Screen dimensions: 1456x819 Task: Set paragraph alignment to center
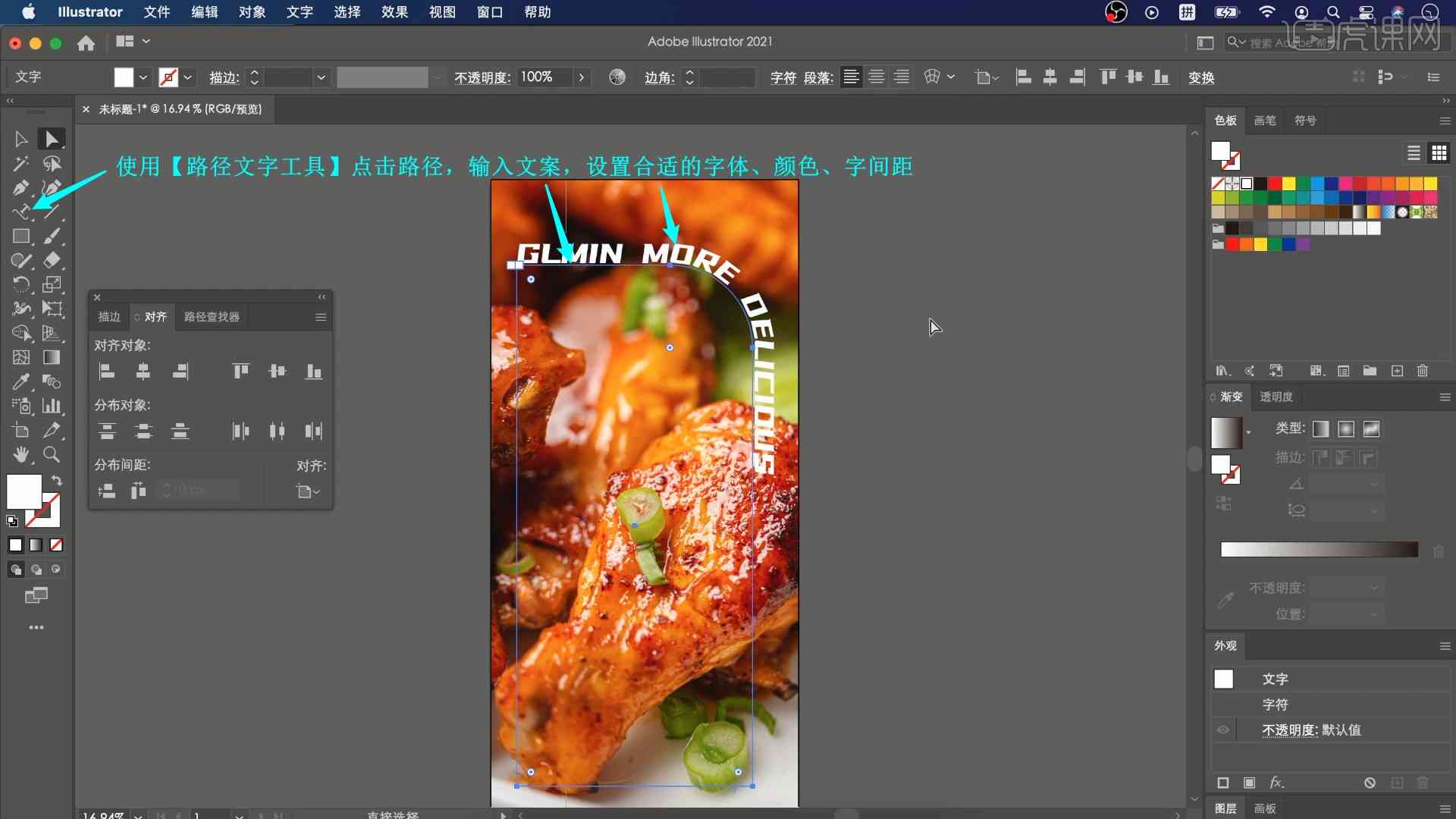click(x=876, y=77)
